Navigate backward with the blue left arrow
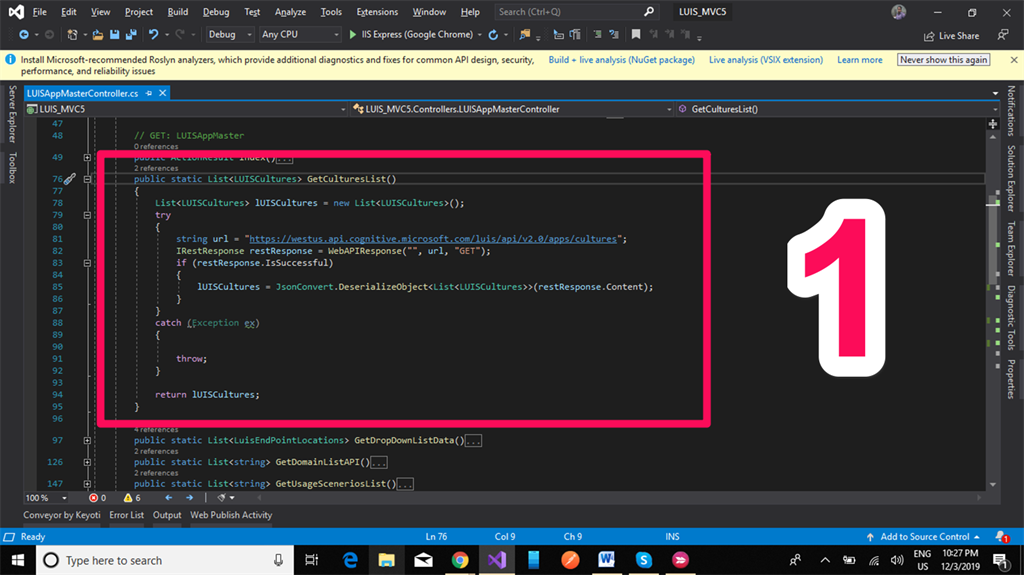Image resolution: width=1024 pixels, height=575 pixels. 167,497
